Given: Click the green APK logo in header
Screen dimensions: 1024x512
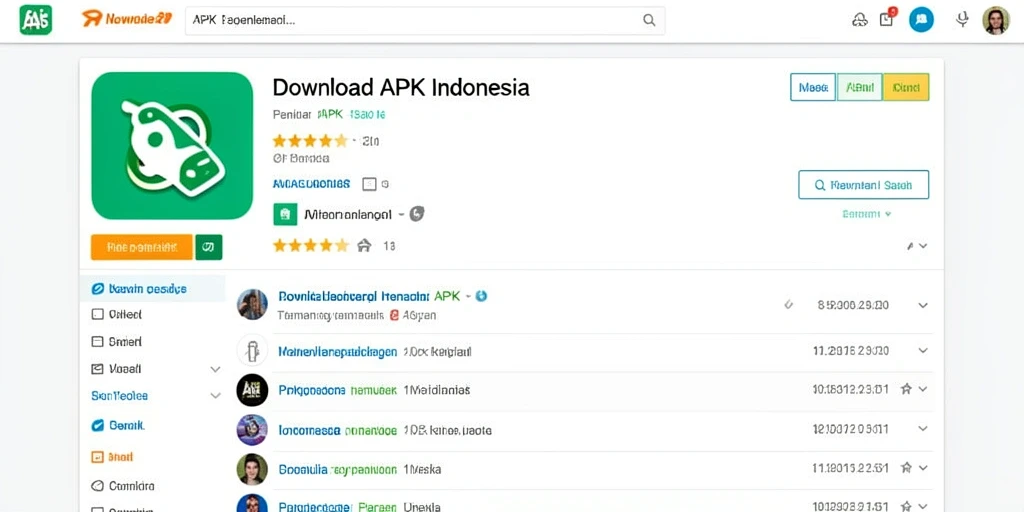Looking at the screenshot, I should tap(35, 20).
